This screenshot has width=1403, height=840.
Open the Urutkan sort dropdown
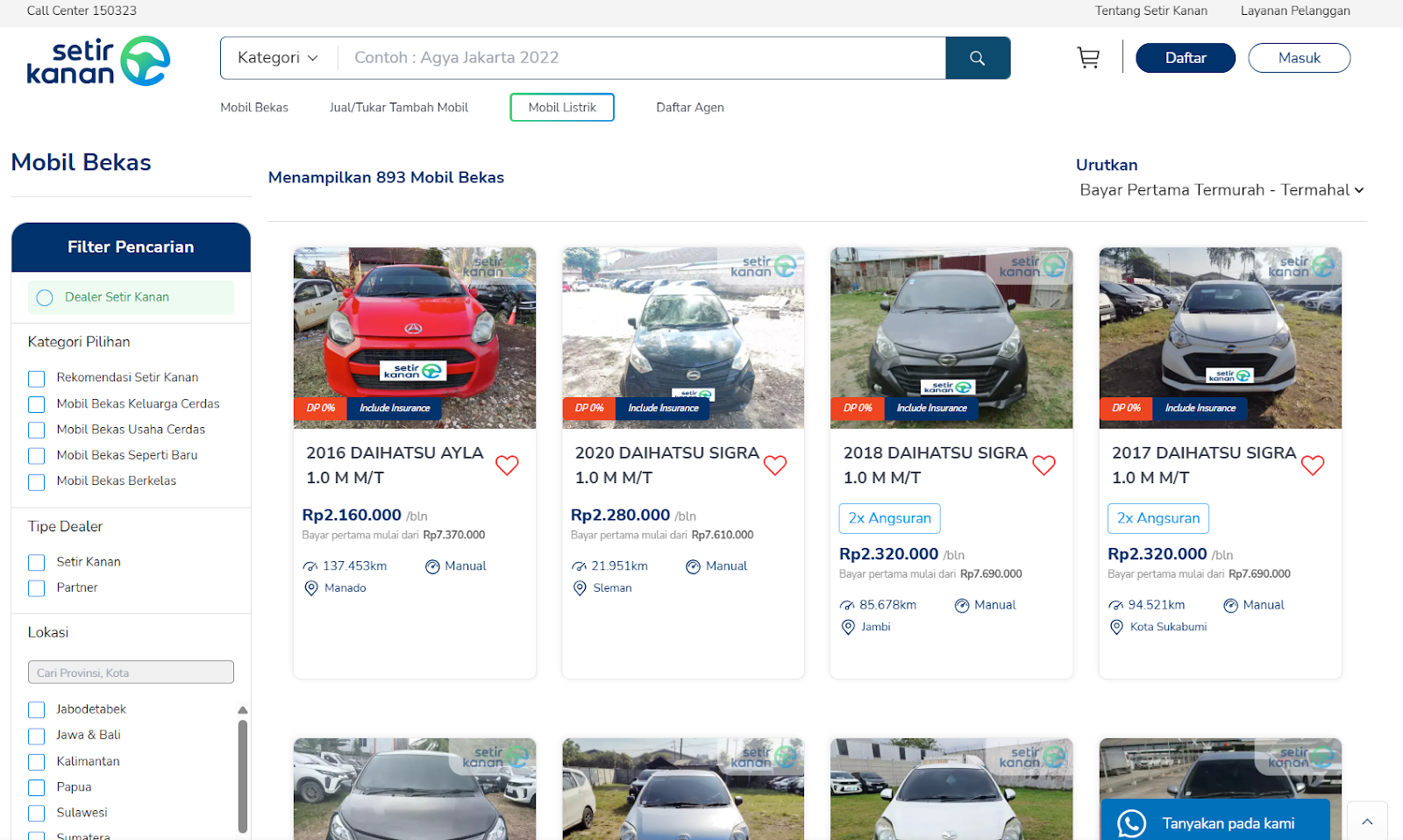pos(1221,190)
